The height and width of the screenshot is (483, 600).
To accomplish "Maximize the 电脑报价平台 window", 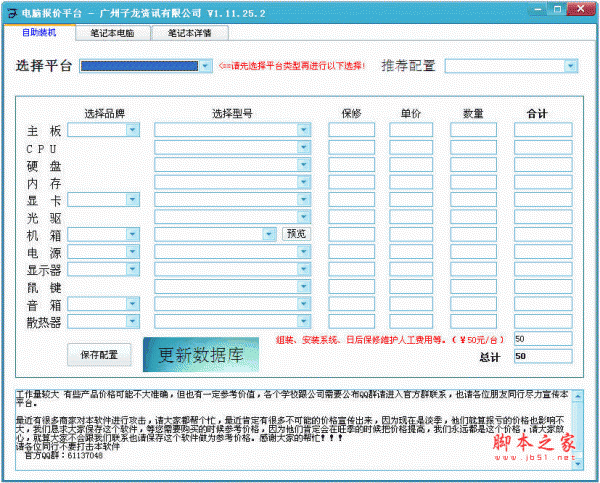I will (557, 9).
